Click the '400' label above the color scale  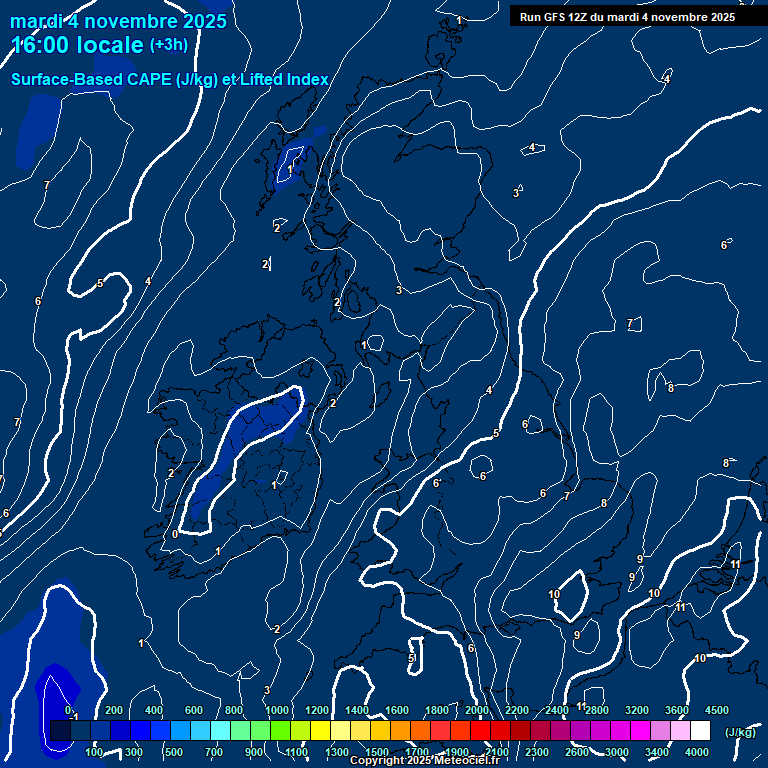[x=154, y=710]
